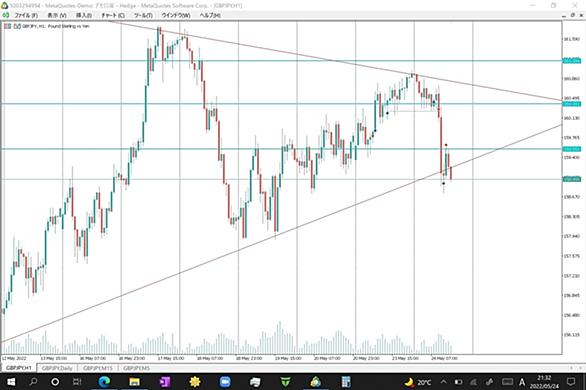
Task: Click the 156.115 price axis label
Action: point(572,335)
